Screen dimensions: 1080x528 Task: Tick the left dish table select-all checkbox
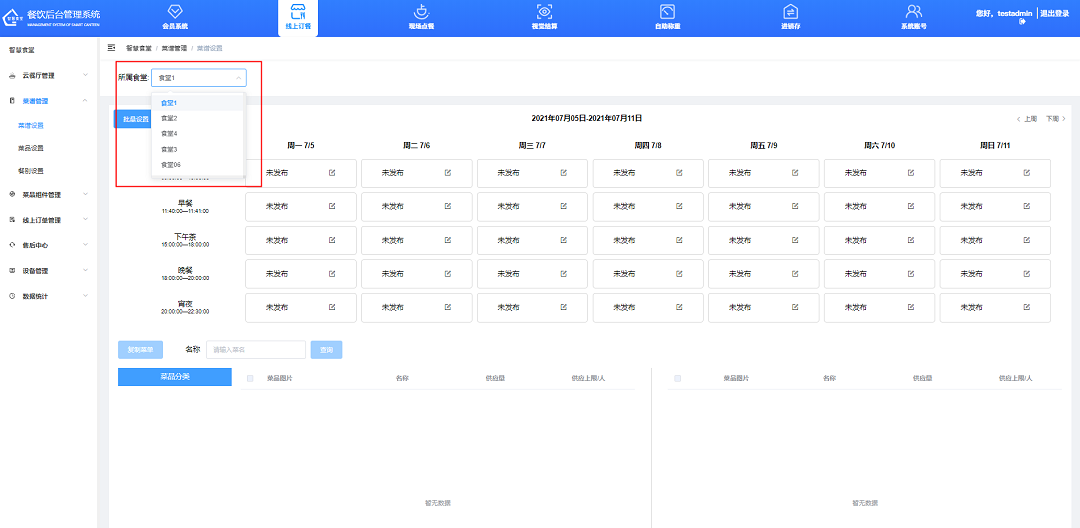click(x=250, y=379)
